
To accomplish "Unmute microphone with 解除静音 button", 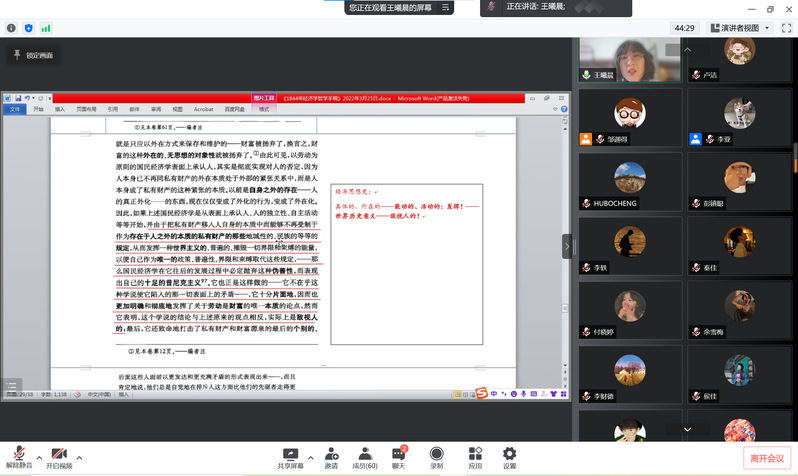I will pos(20,456).
